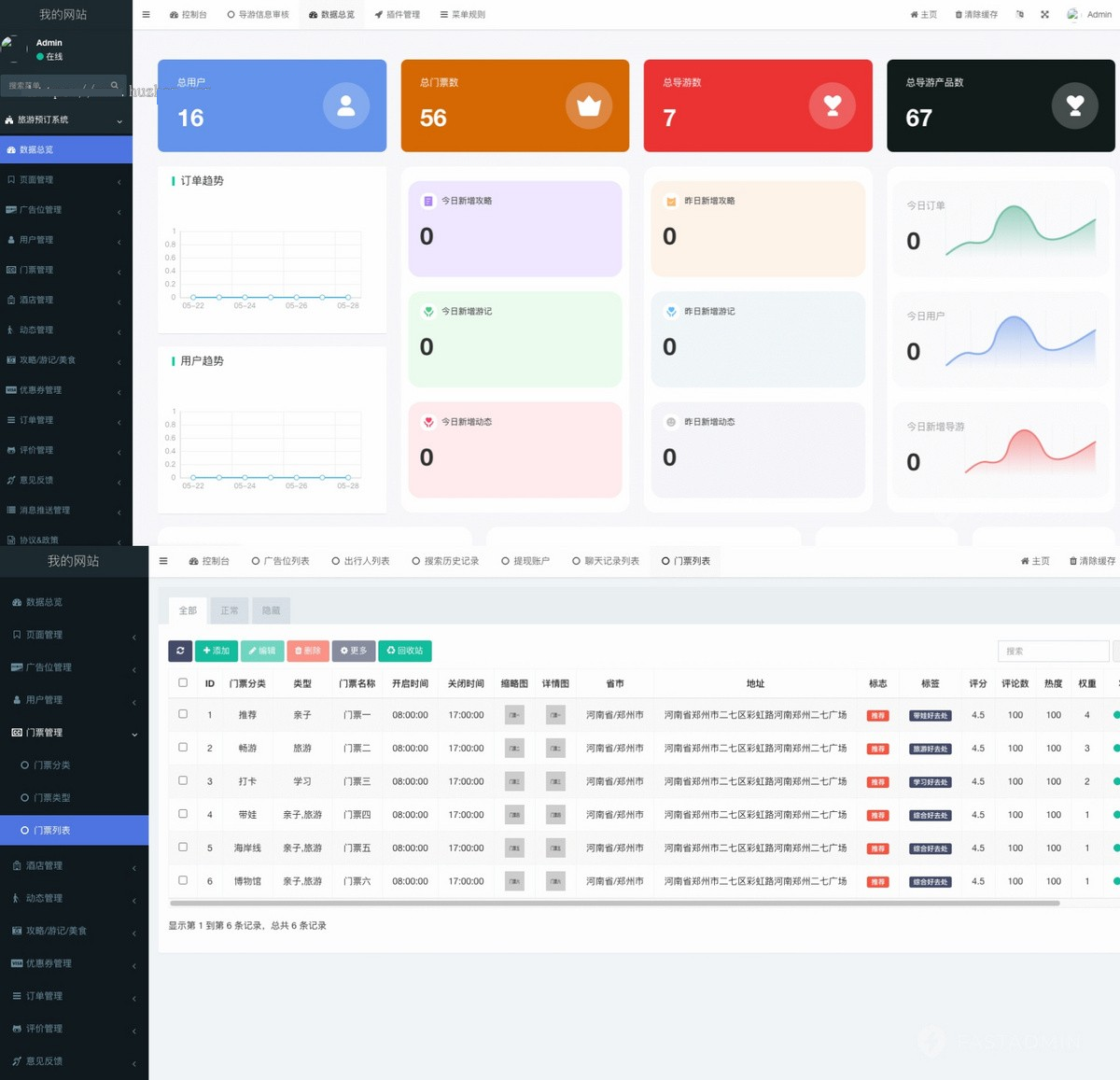
Task: Click the green 添加 button
Action: pos(216,651)
